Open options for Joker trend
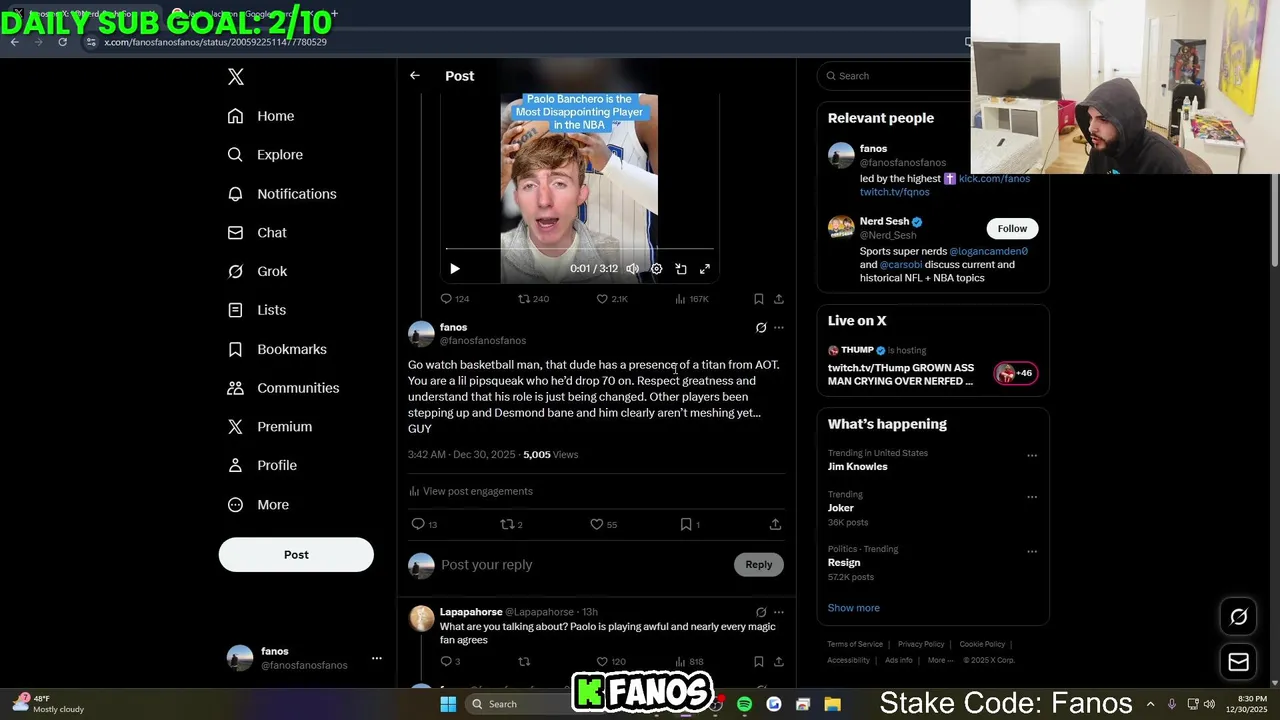This screenshot has width=1280, height=720. click(1032, 497)
